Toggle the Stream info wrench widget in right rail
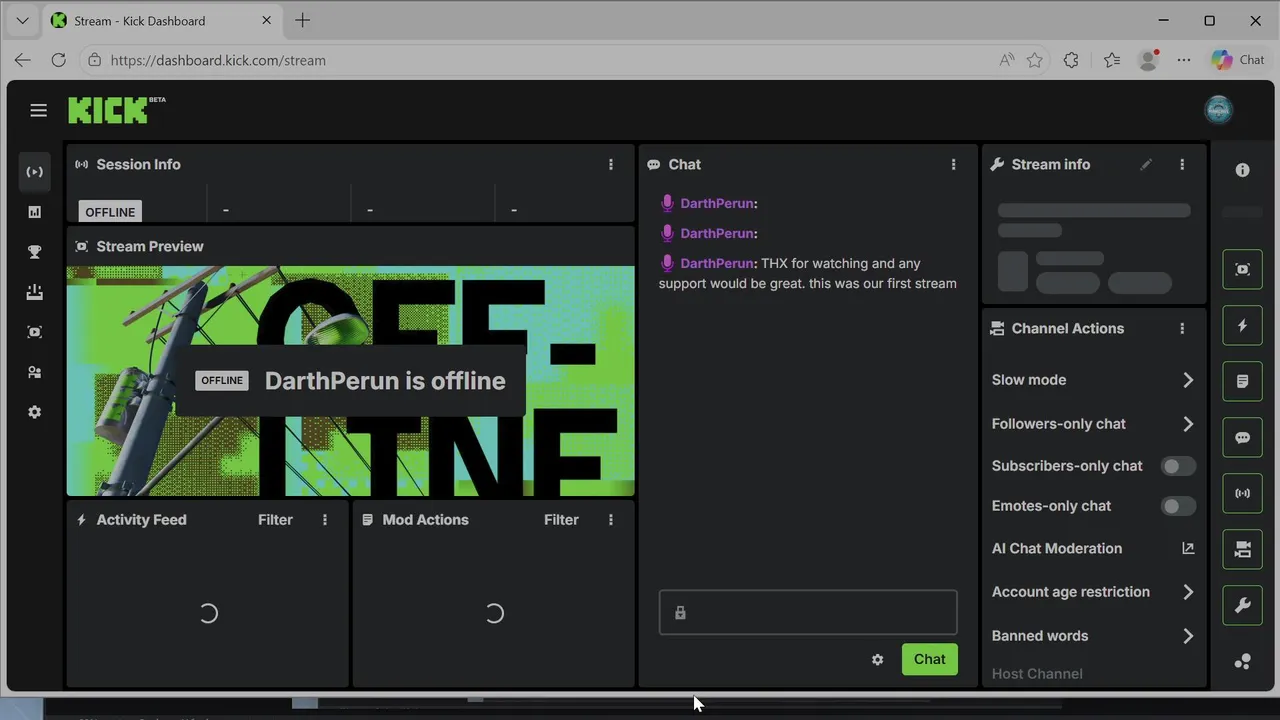The height and width of the screenshot is (720, 1280). pyautogui.click(x=1242, y=606)
